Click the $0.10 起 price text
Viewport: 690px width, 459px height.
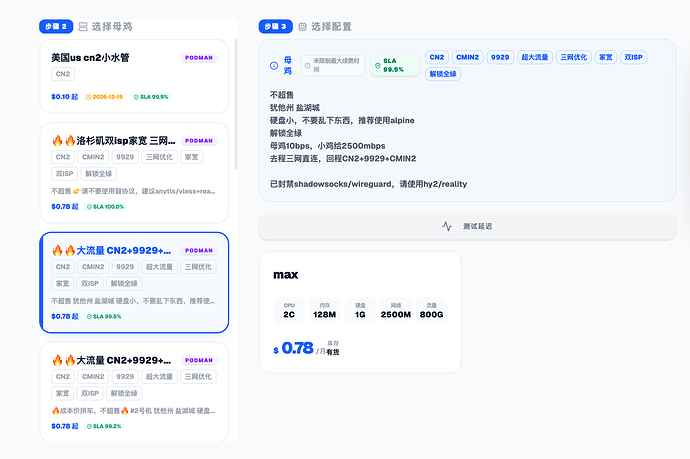point(64,97)
